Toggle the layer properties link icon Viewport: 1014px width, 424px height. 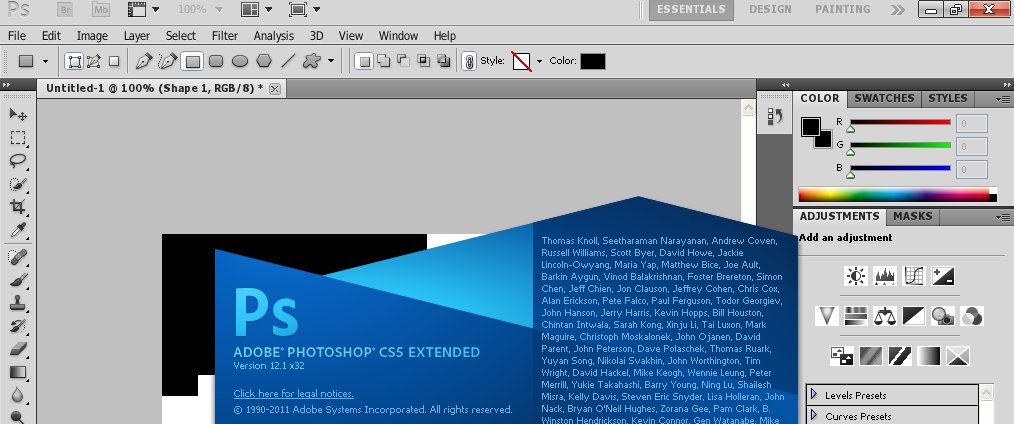(469, 61)
